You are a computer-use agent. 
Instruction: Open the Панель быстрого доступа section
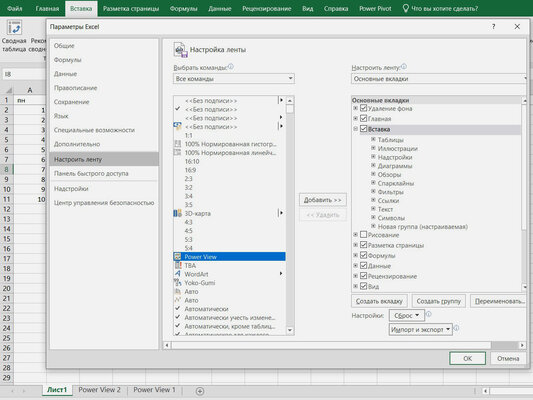point(91,173)
